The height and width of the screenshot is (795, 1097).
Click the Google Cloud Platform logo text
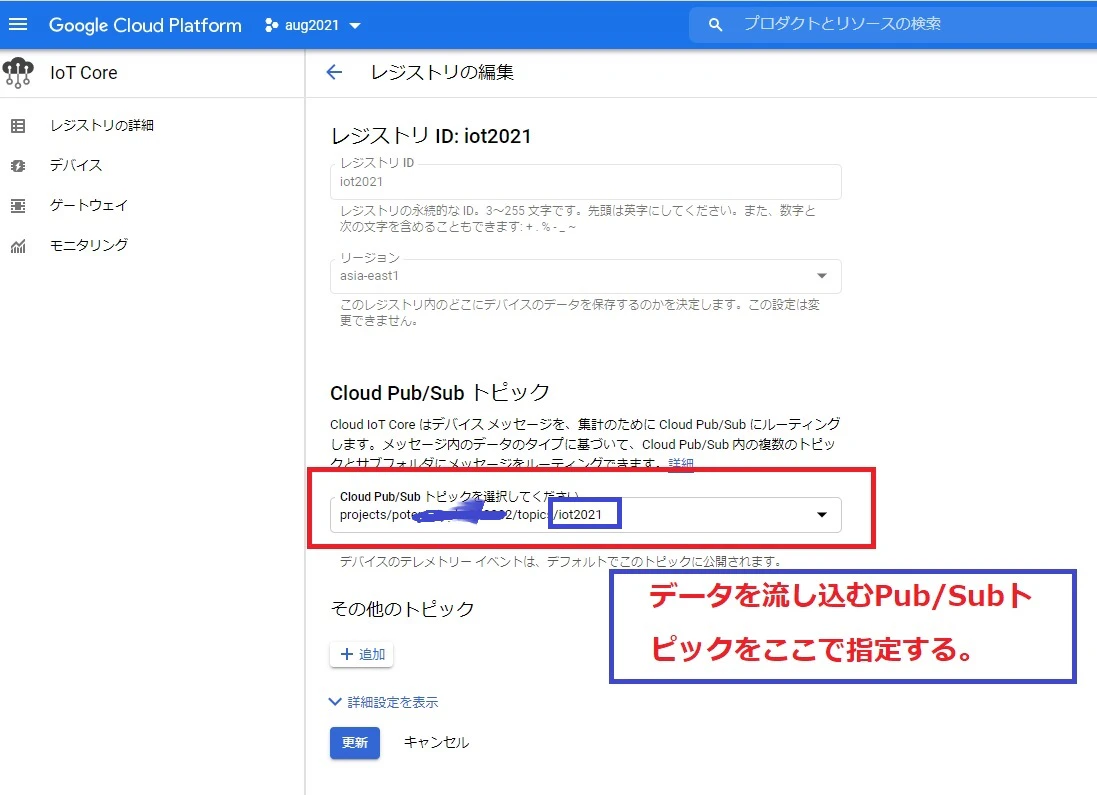point(145,25)
